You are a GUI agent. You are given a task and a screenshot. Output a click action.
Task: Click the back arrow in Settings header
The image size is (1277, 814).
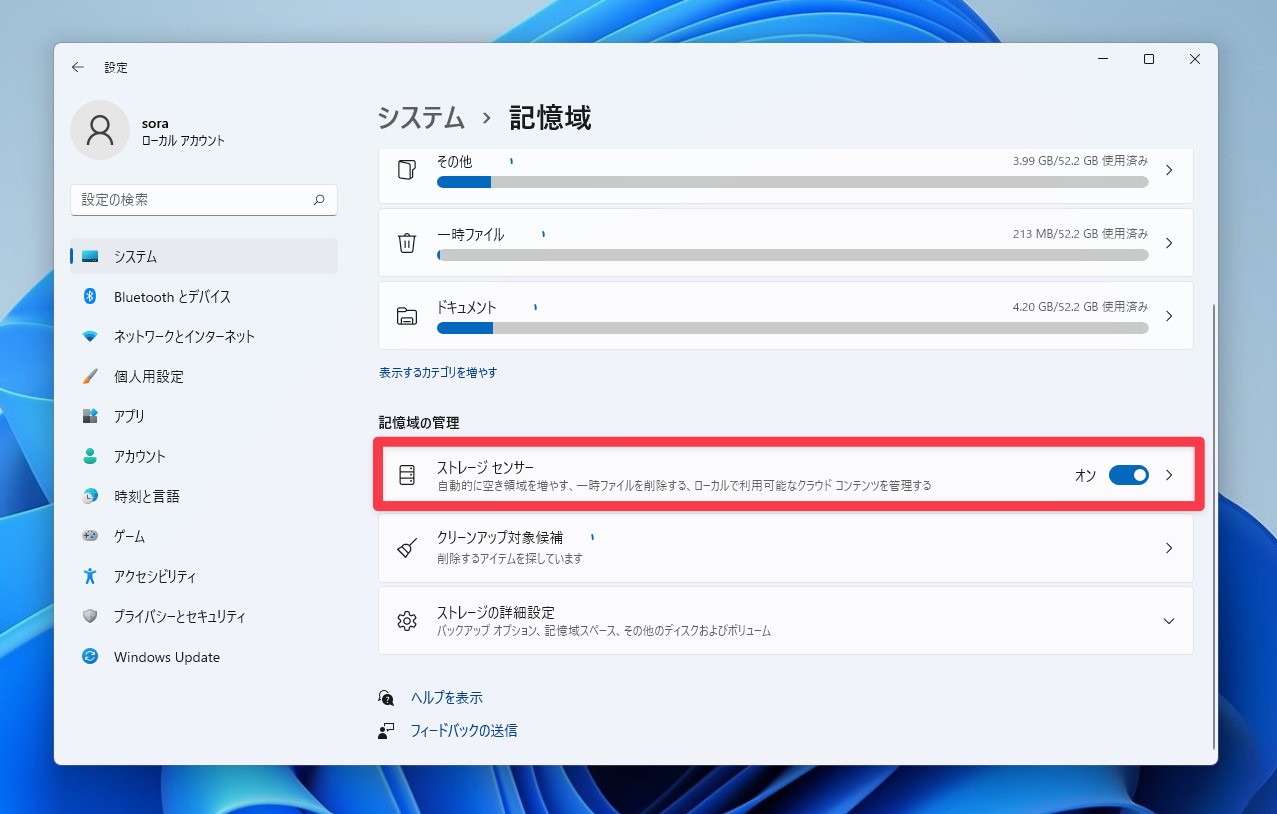pos(78,68)
